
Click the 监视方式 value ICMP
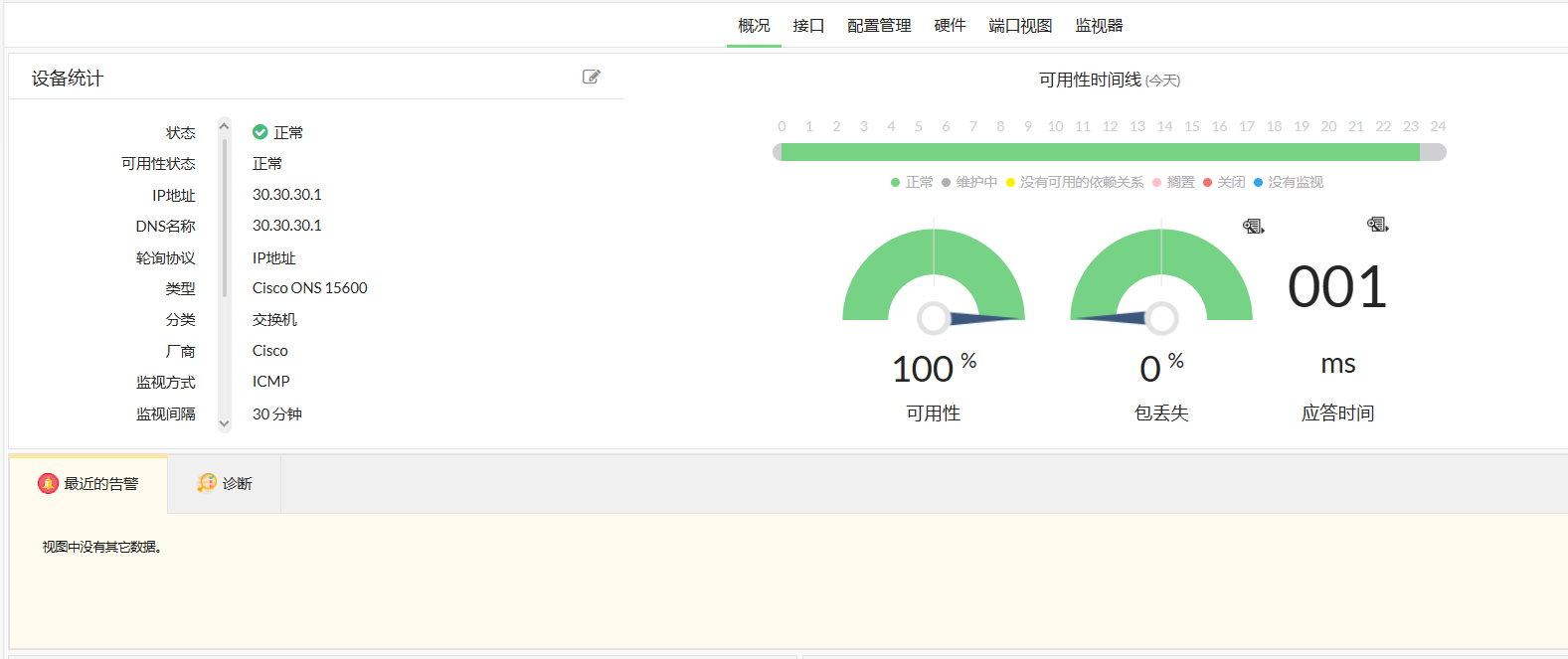271,382
